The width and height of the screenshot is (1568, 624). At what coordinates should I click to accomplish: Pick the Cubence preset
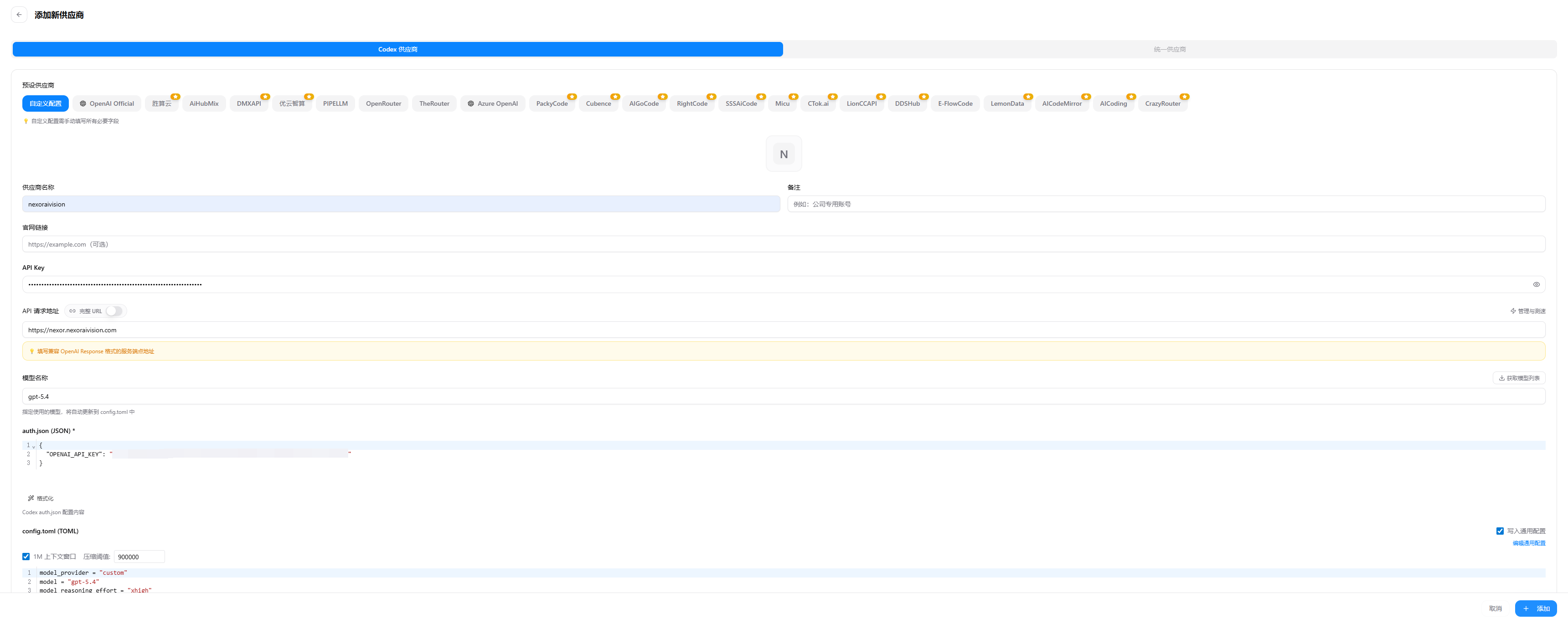(x=598, y=103)
